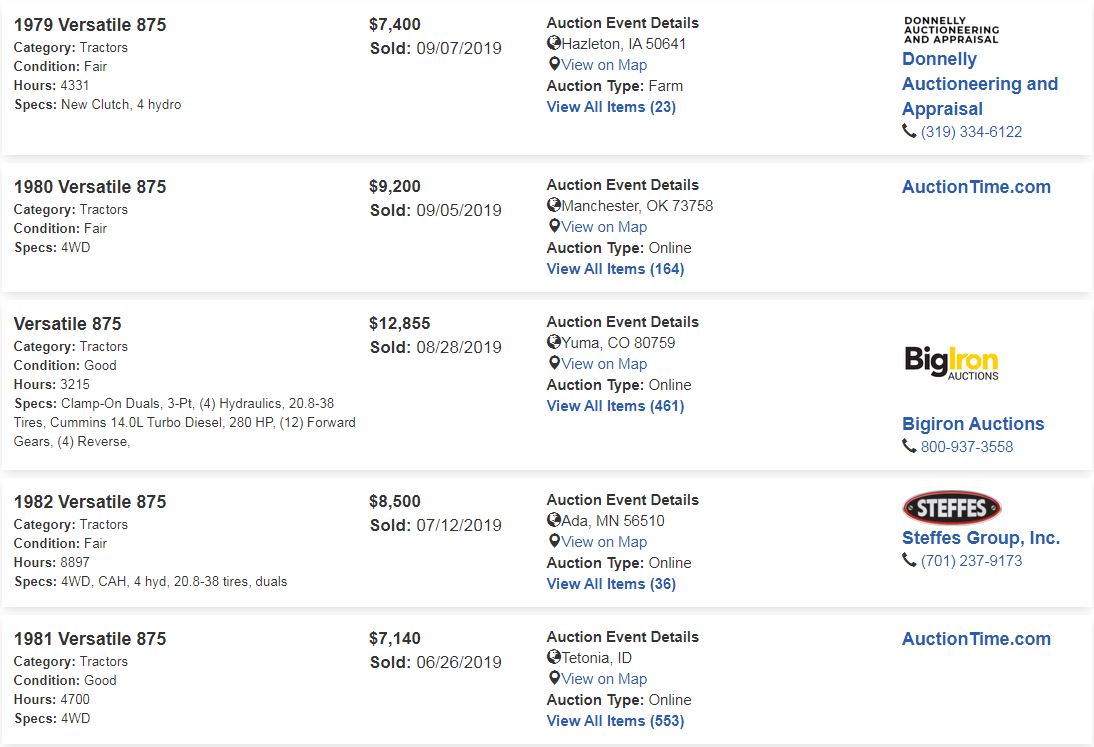Click the BigIron Auctions logo

952,363
